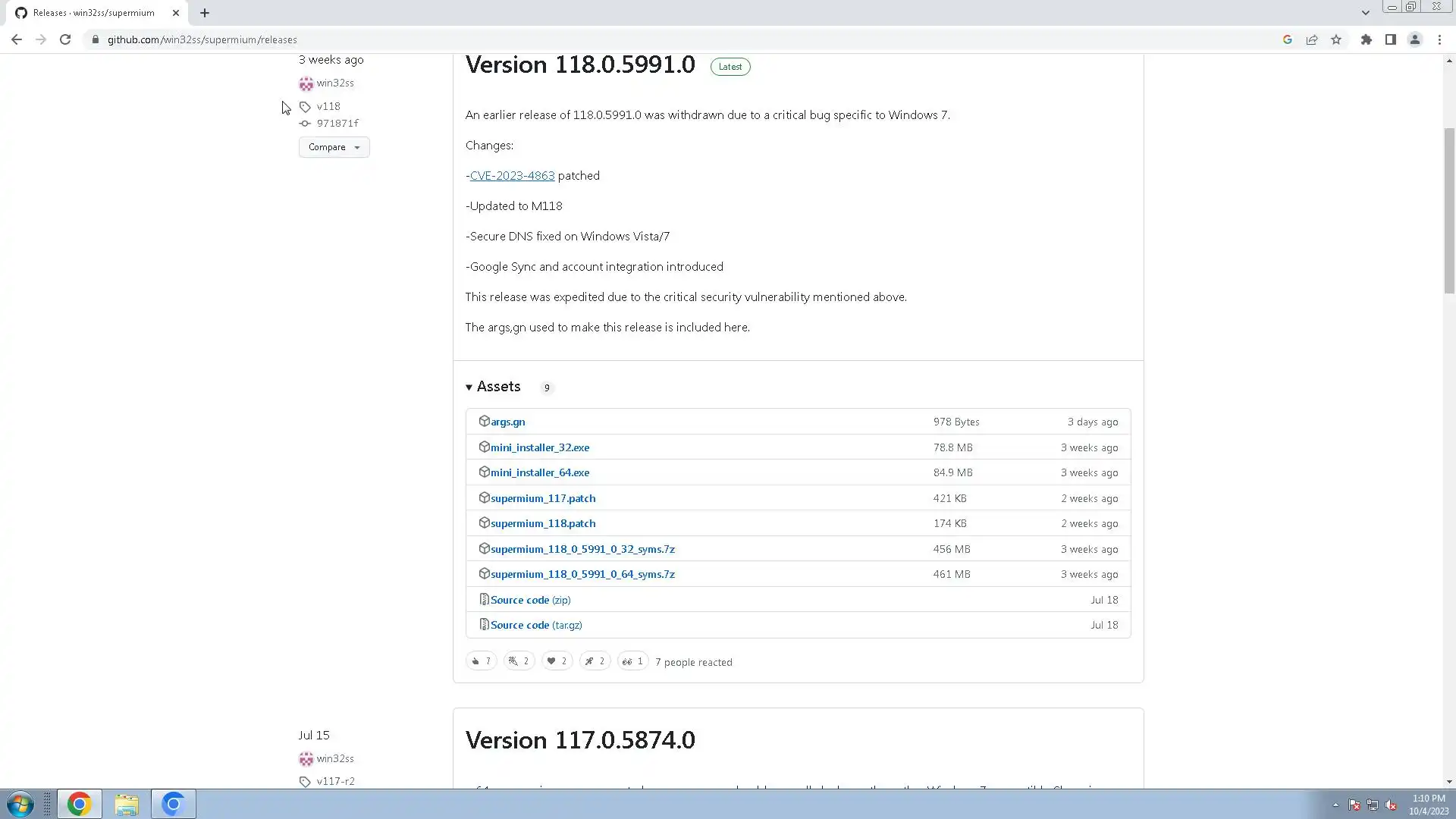Click the v118 tag icon
The width and height of the screenshot is (1456, 819).
click(305, 107)
